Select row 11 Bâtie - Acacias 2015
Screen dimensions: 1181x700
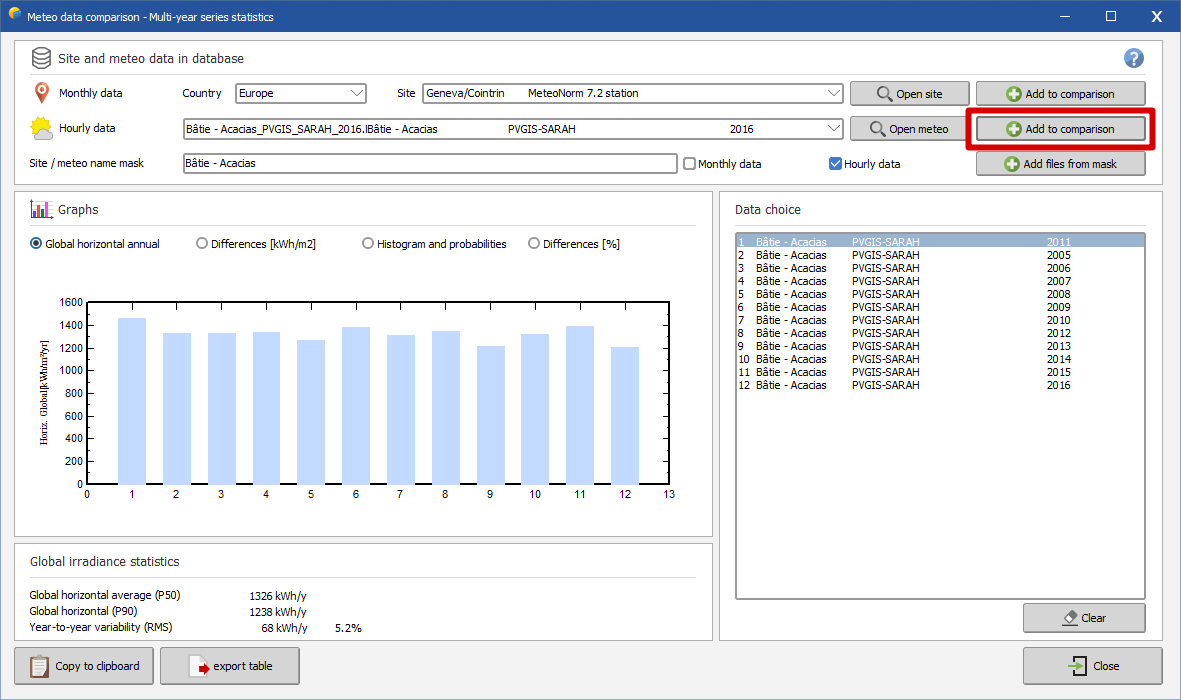coord(940,372)
